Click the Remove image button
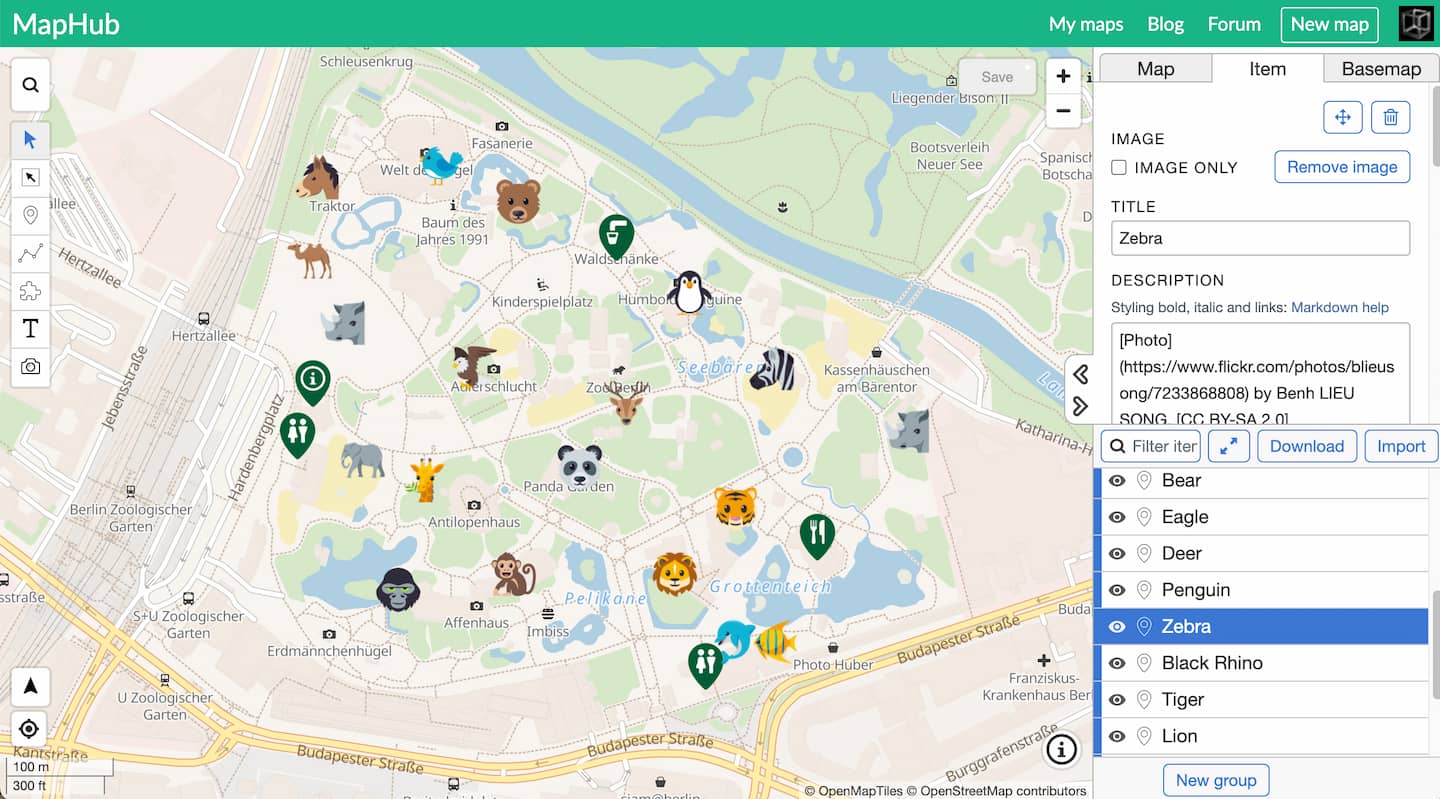This screenshot has height=799, width=1440. tap(1341, 167)
